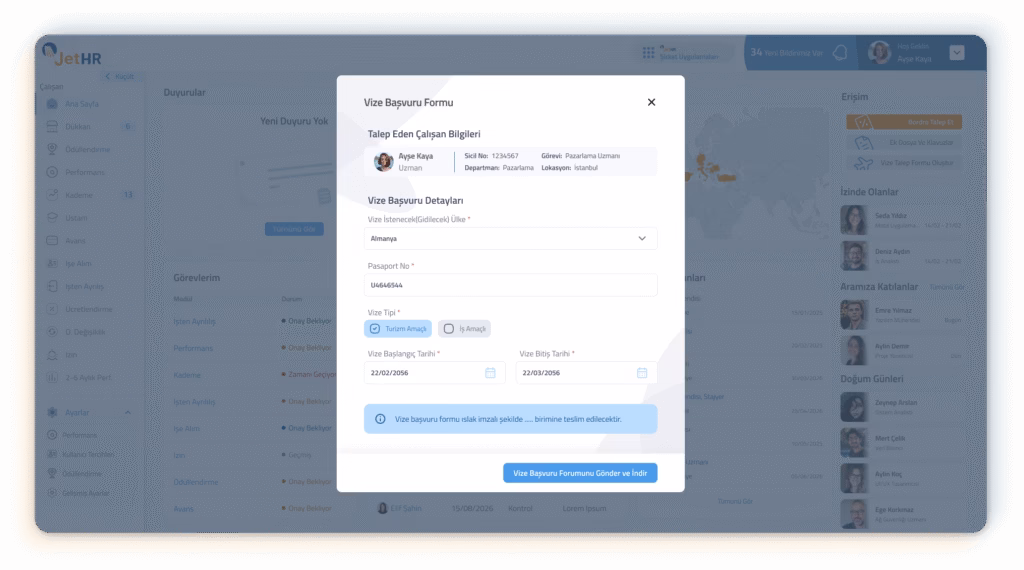Viewport: 1024px width, 570px height.
Task: Open the apps grid icon in header
Action: (x=649, y=53)
